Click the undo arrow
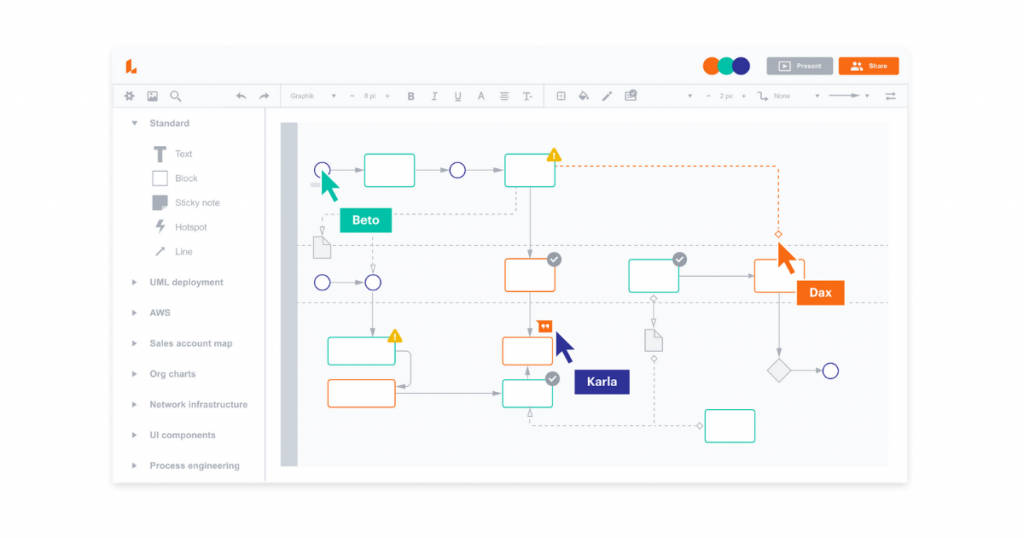The image size is (1024, 538). [x=241, y=96]
